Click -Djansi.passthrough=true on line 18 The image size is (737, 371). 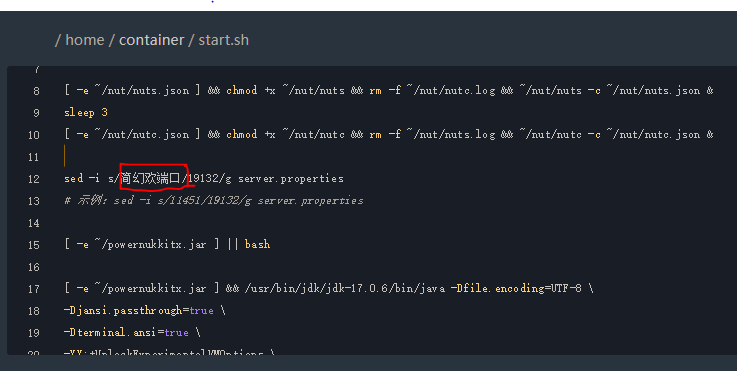[139, 310]
